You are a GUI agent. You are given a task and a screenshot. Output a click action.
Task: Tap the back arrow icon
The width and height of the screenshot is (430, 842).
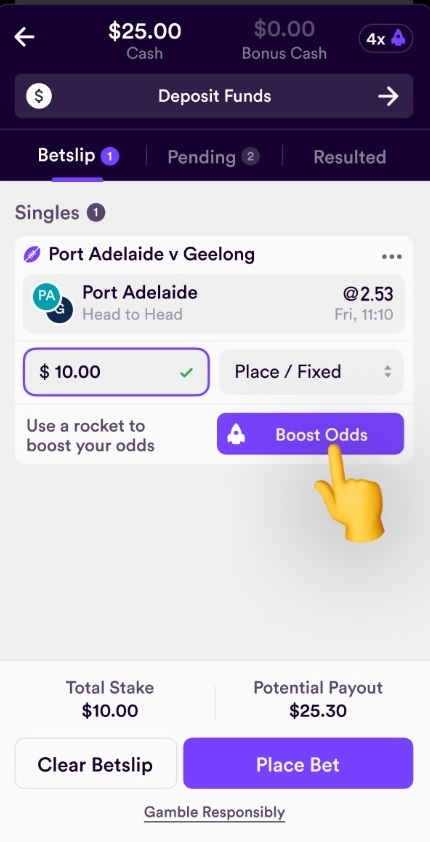[24, 37]
